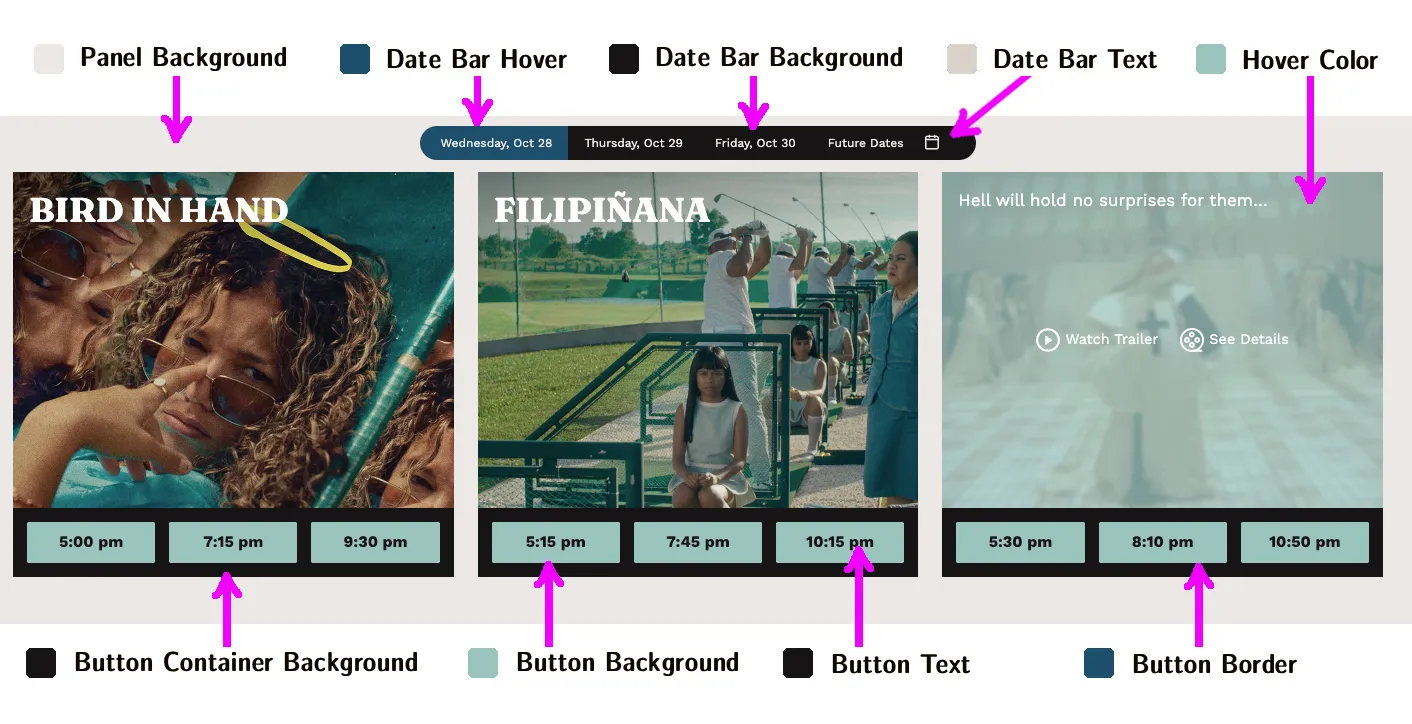The width and height of the screenshot is (1412, 724).
Task: Choose the 10:50 pm showtime
Action: (1304, 542)
